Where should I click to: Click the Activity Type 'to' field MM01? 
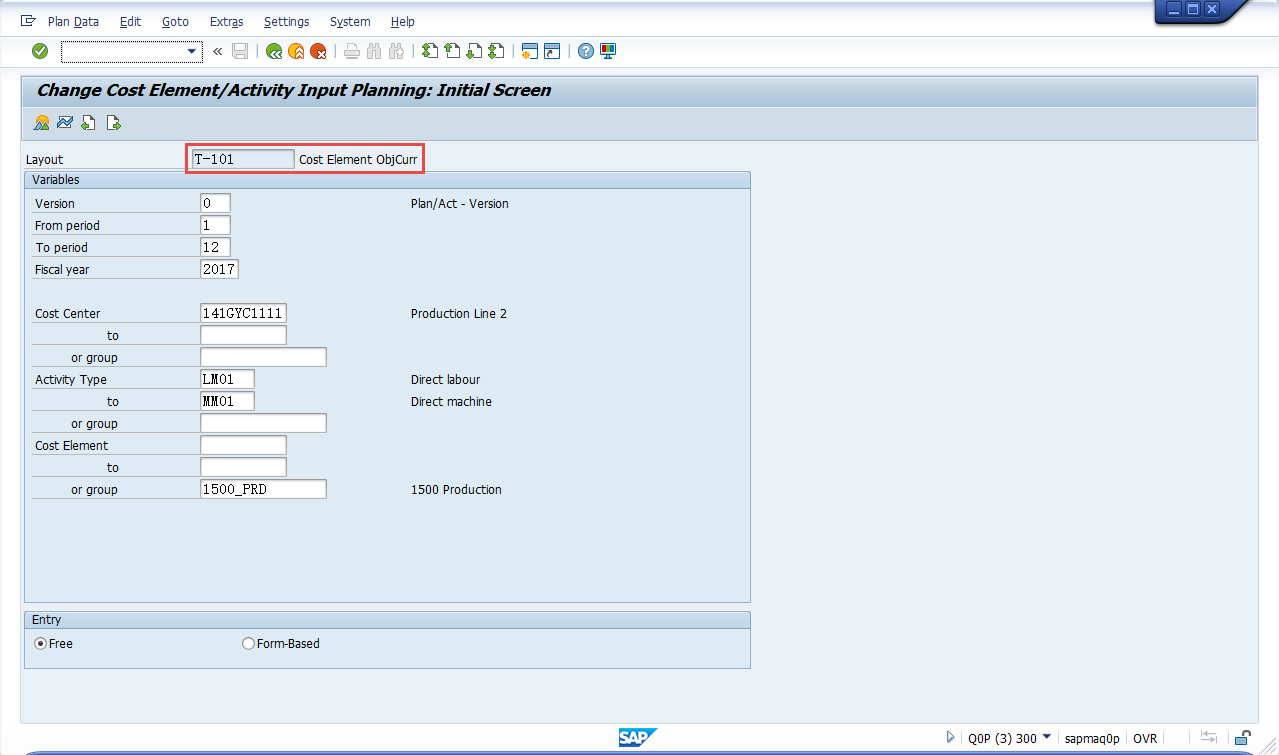pyautogui.click(x=227, y=401)
